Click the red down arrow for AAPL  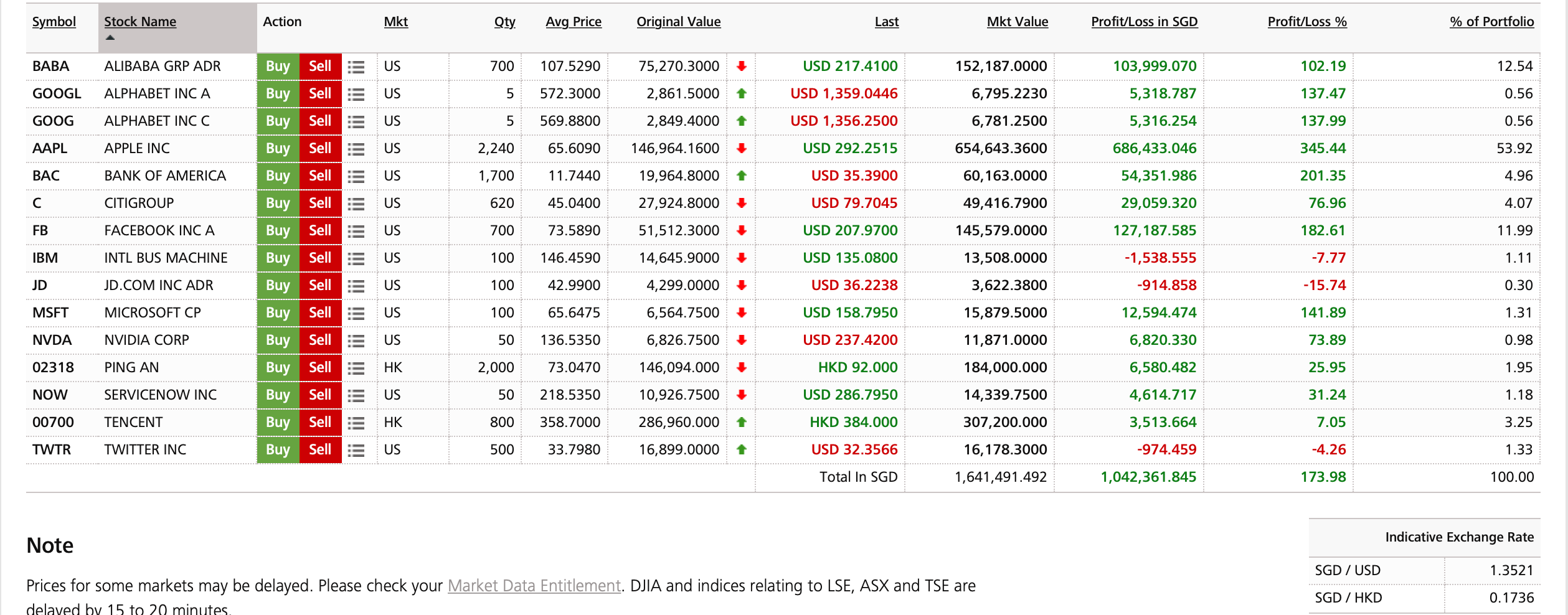coord(741,148)
